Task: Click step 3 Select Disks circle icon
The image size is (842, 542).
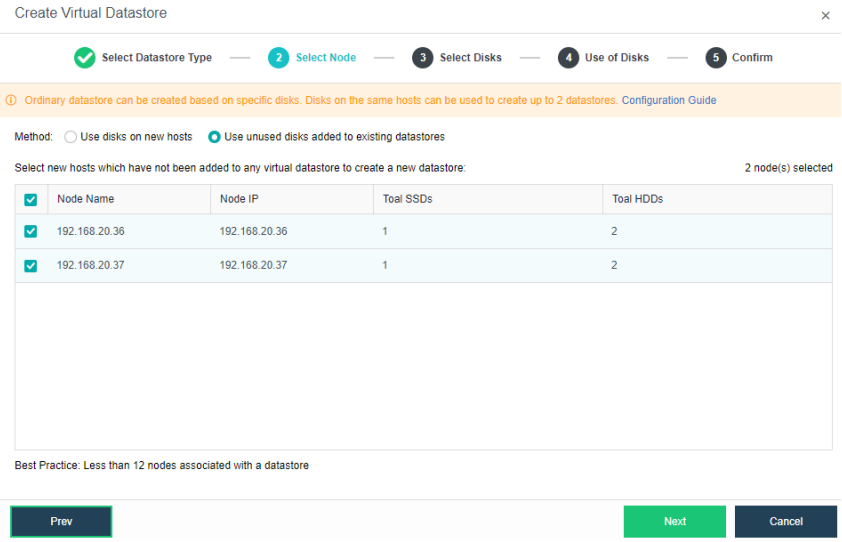Action: (422, 58)
